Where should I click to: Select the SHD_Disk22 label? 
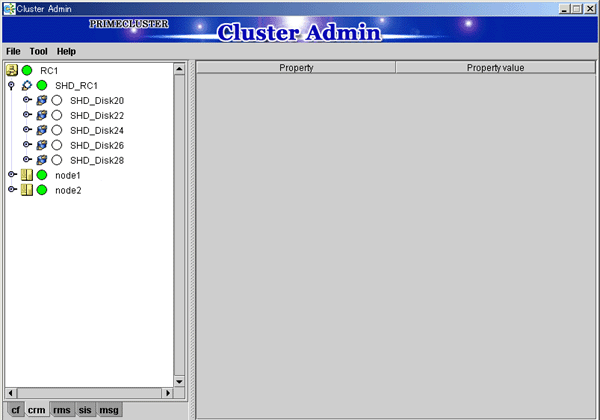click(97, 116)
